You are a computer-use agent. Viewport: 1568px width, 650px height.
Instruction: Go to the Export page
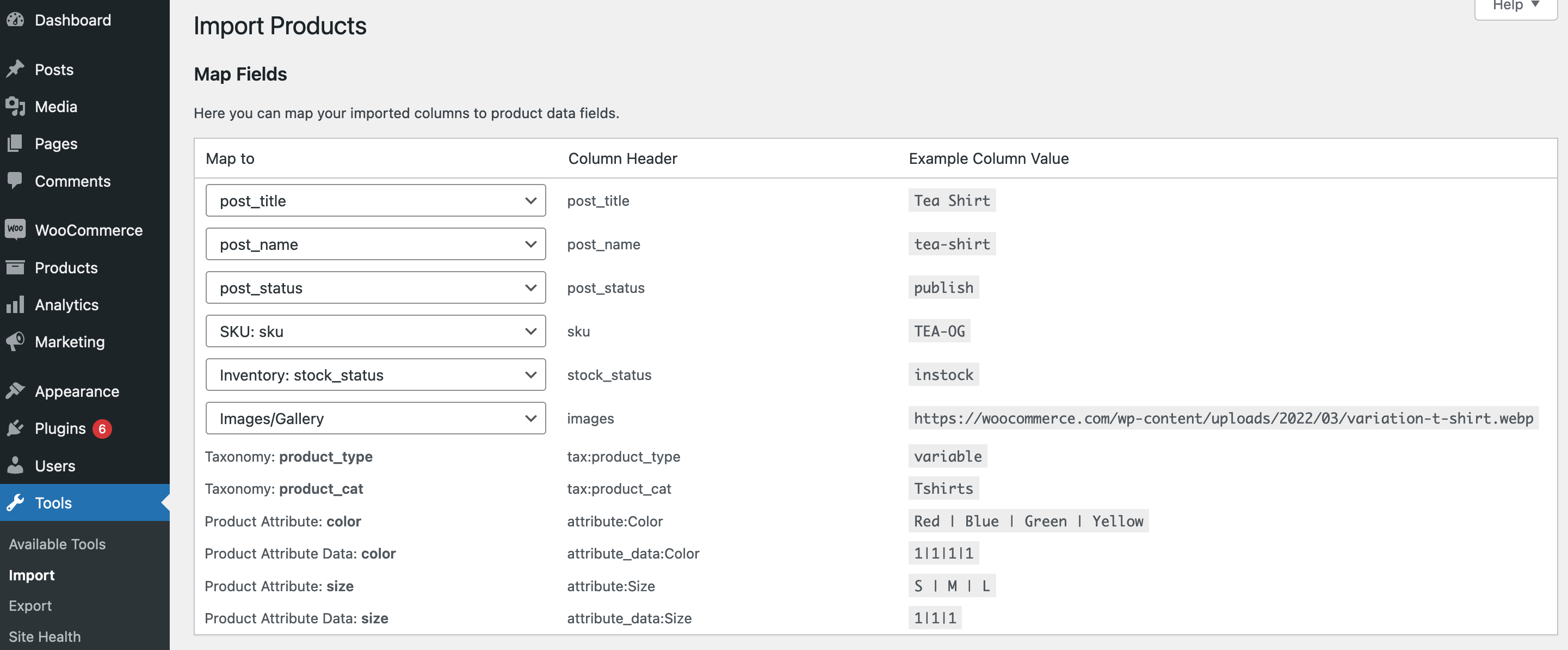coord(30,605)
